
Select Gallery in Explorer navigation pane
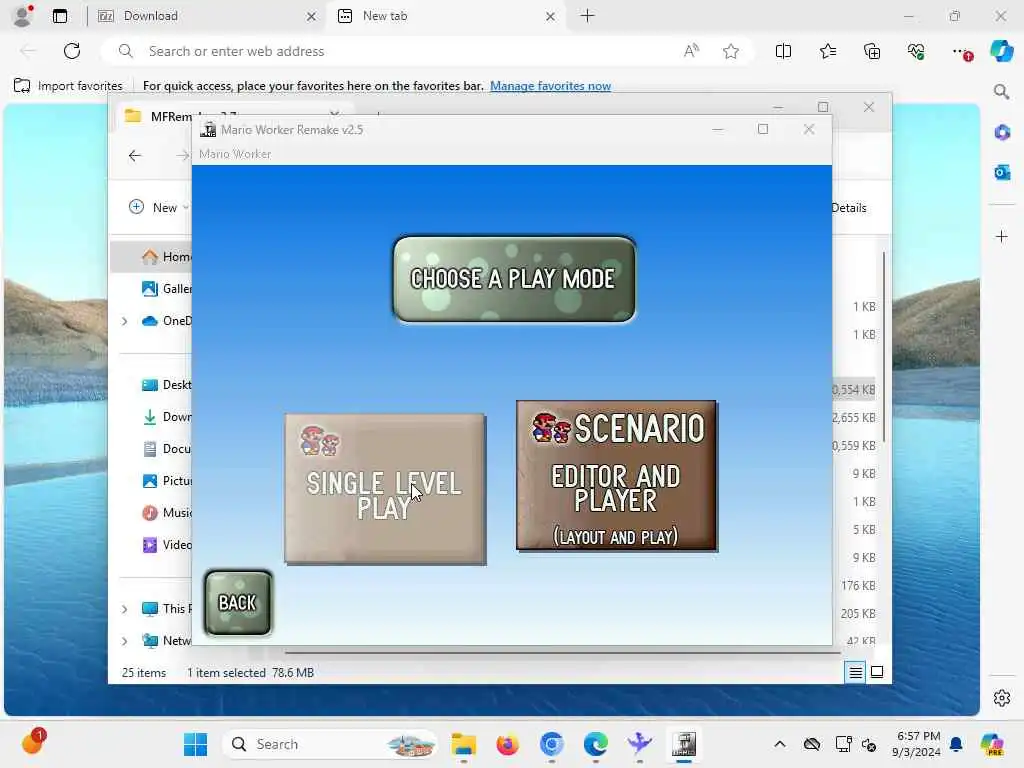(167, 289)
